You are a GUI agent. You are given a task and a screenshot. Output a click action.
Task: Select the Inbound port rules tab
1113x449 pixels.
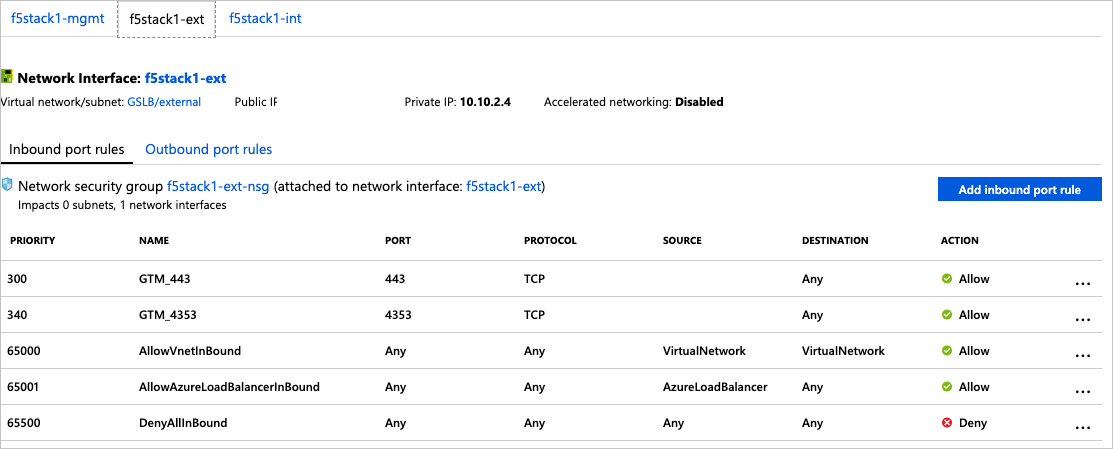point(66,149)
